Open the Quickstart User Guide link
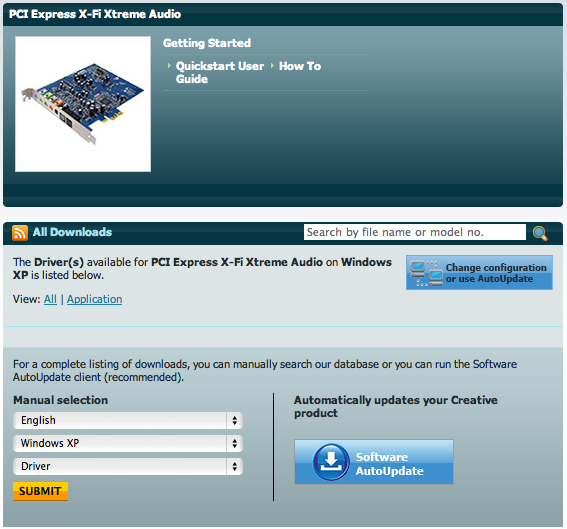Image resolution: width=567 pixels, height=529 pixels. [x=219, y=72]
